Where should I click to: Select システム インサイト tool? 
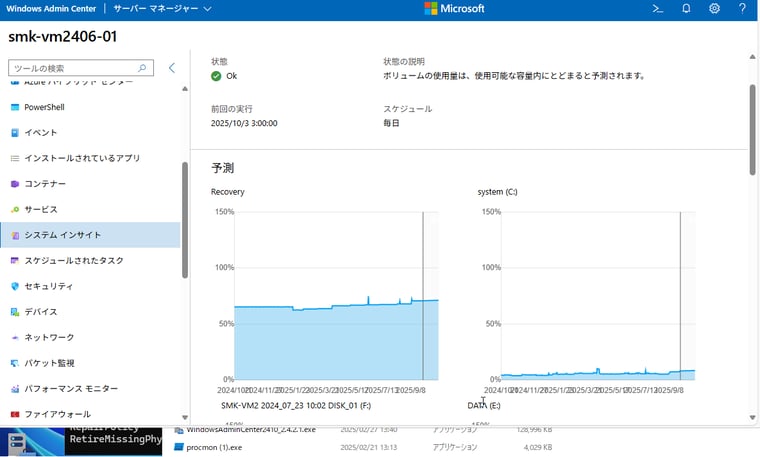[x=90, y=235]
